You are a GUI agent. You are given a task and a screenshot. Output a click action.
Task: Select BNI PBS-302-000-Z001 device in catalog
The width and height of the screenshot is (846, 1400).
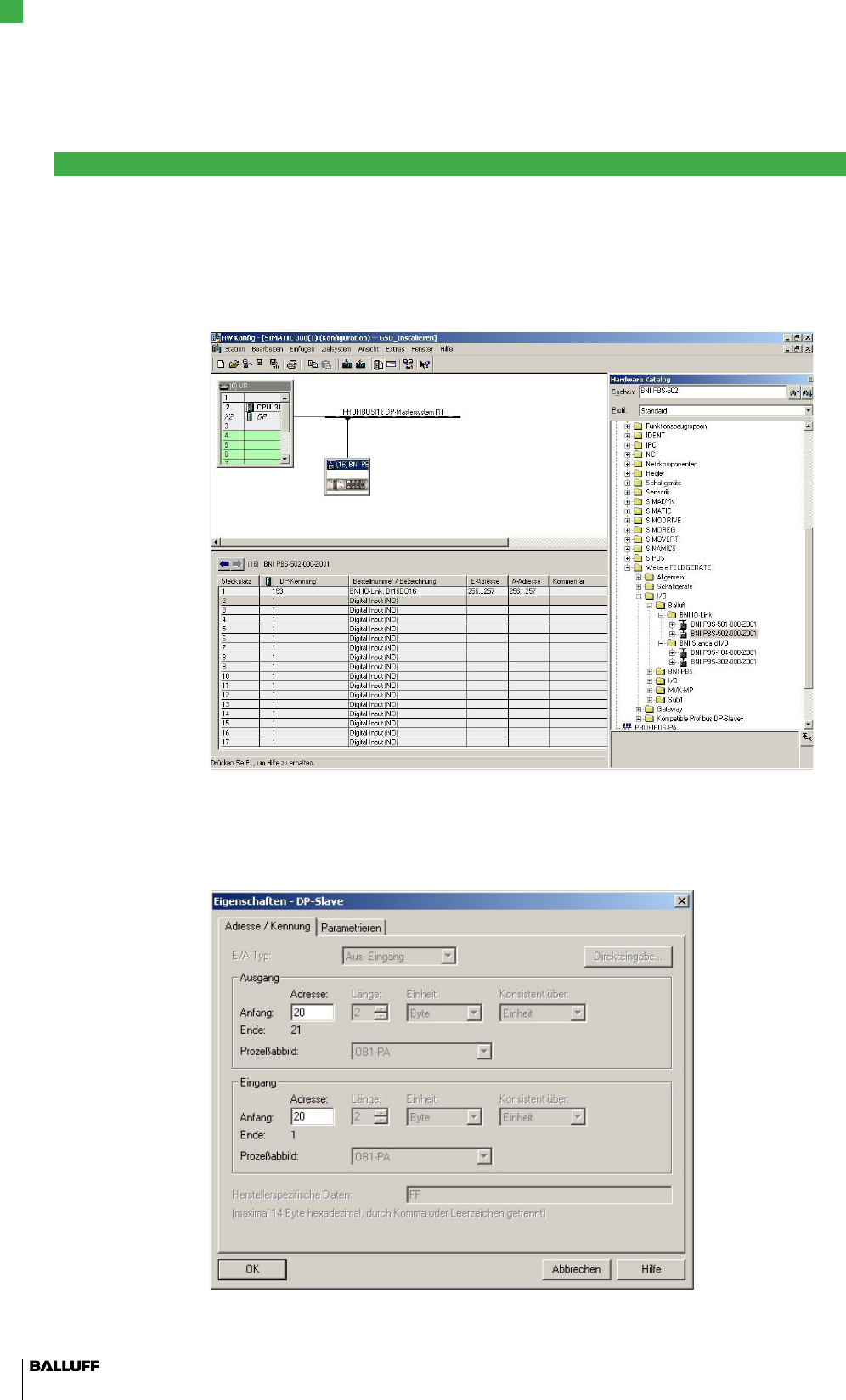[x=724, y=662]
